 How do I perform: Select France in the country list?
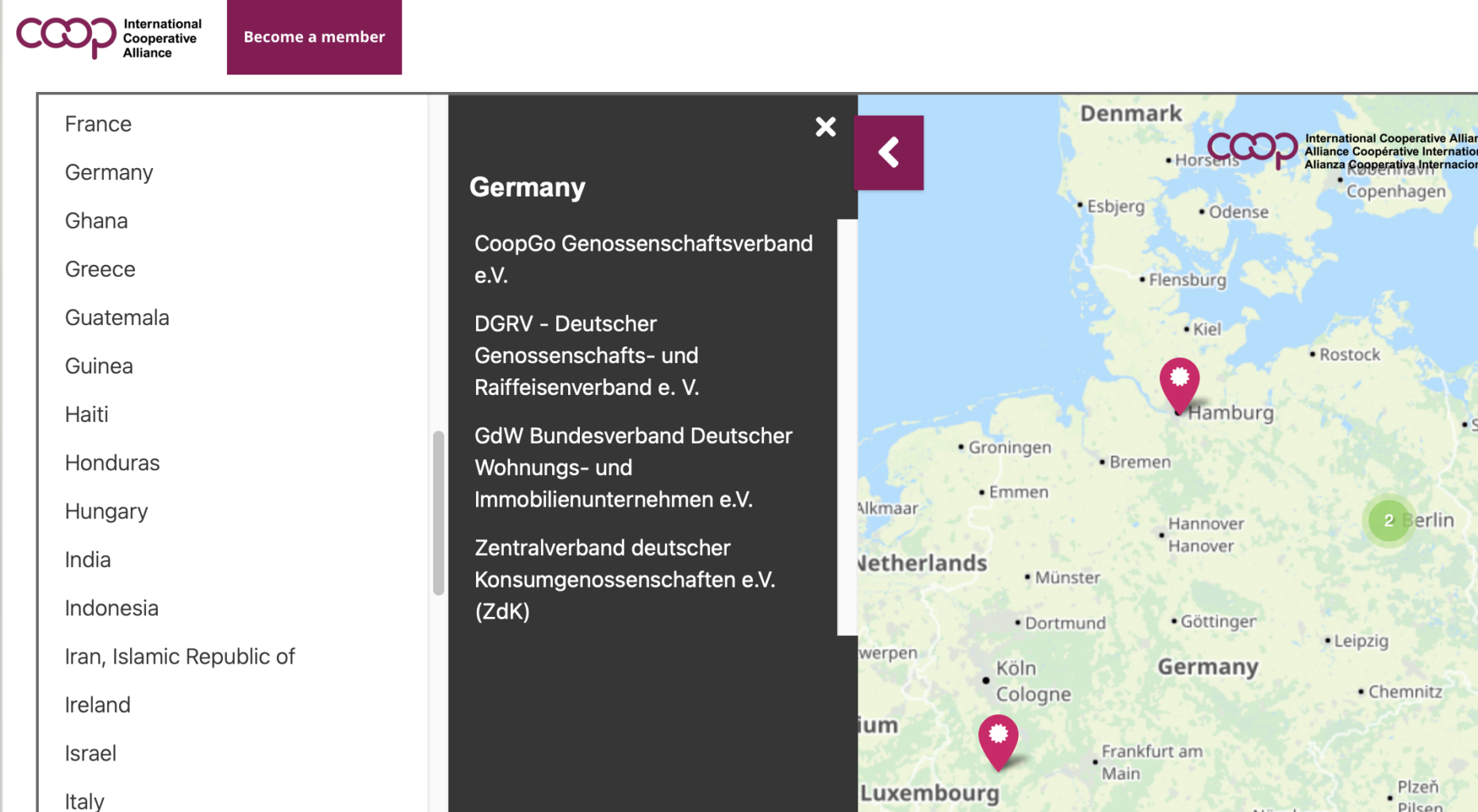pos(98,124)
